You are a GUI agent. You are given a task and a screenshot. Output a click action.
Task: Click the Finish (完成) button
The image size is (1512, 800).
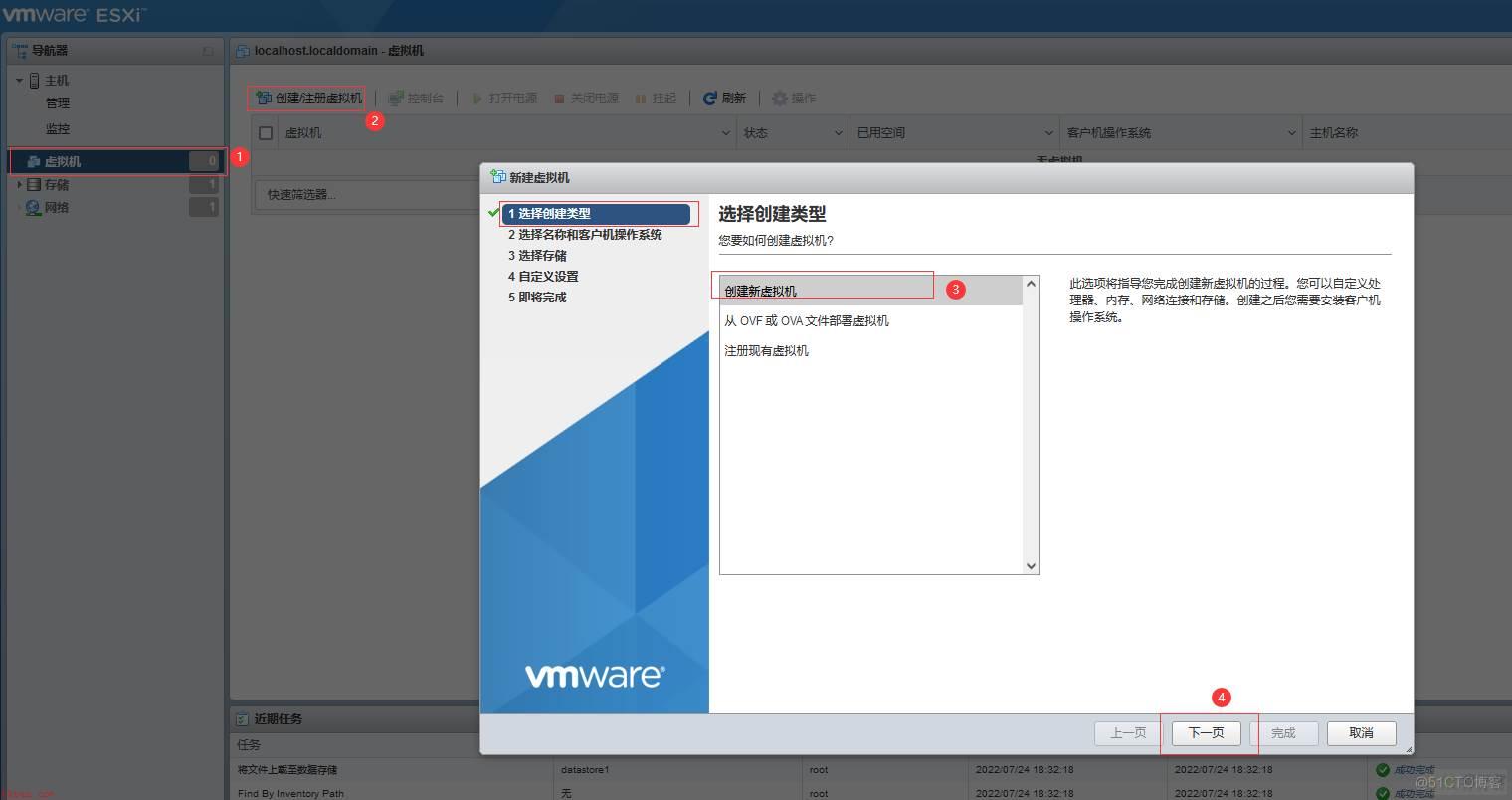[1283, 733]
